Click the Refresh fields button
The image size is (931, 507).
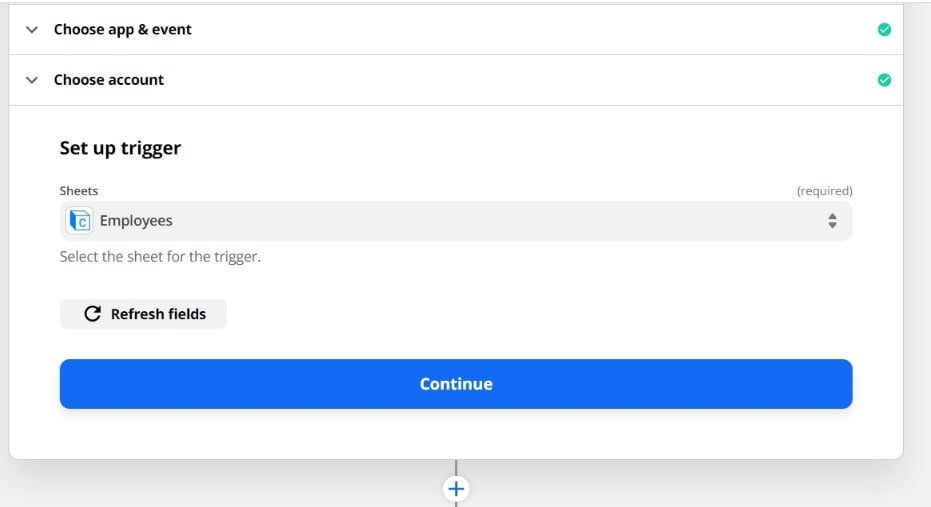click(143, 314)
